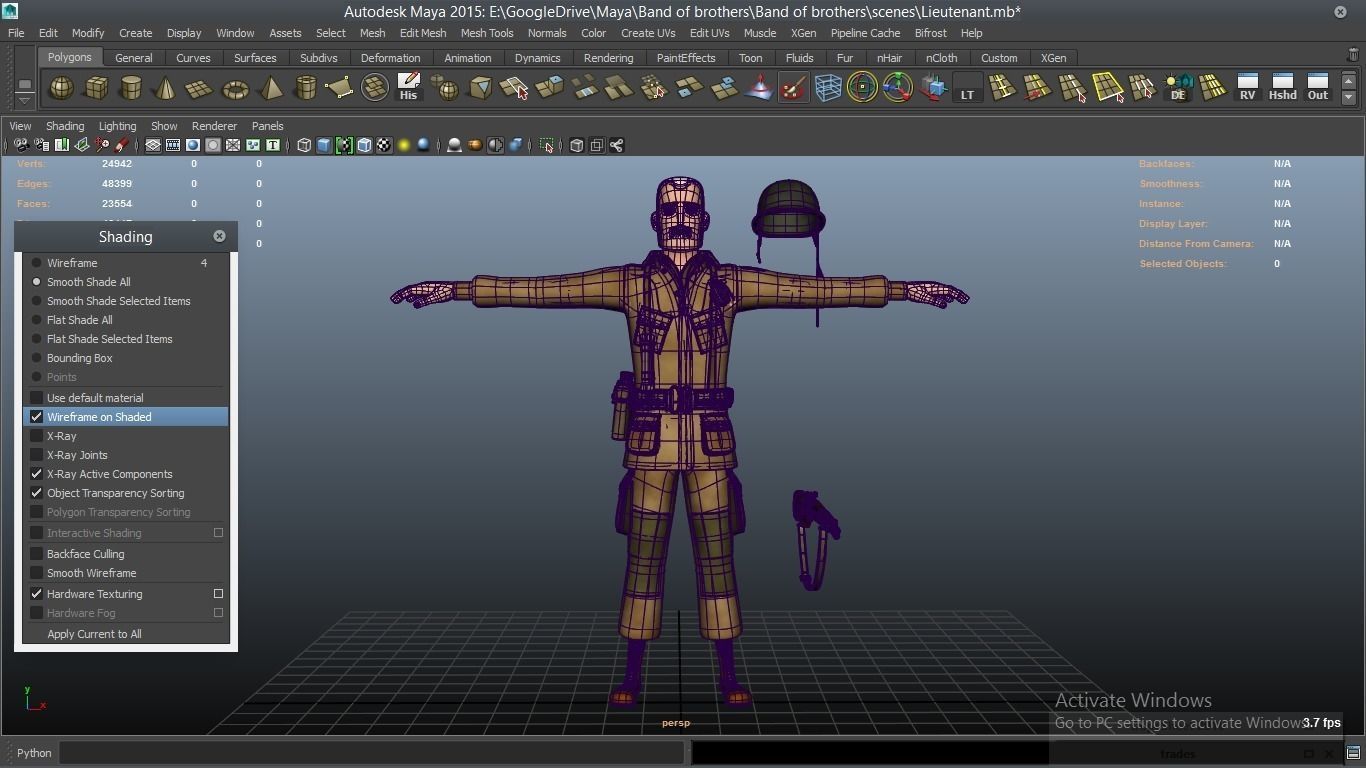Click the smooth shade all blue cube icon

(324, 145)
